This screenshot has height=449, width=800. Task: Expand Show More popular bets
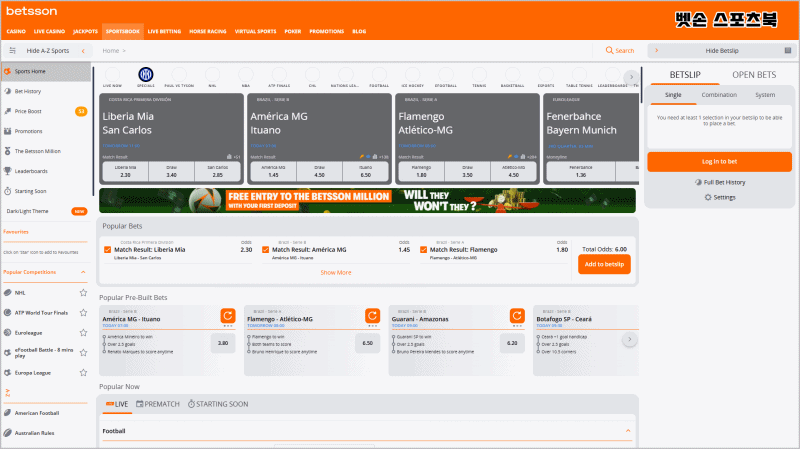[x=336, y=272]
